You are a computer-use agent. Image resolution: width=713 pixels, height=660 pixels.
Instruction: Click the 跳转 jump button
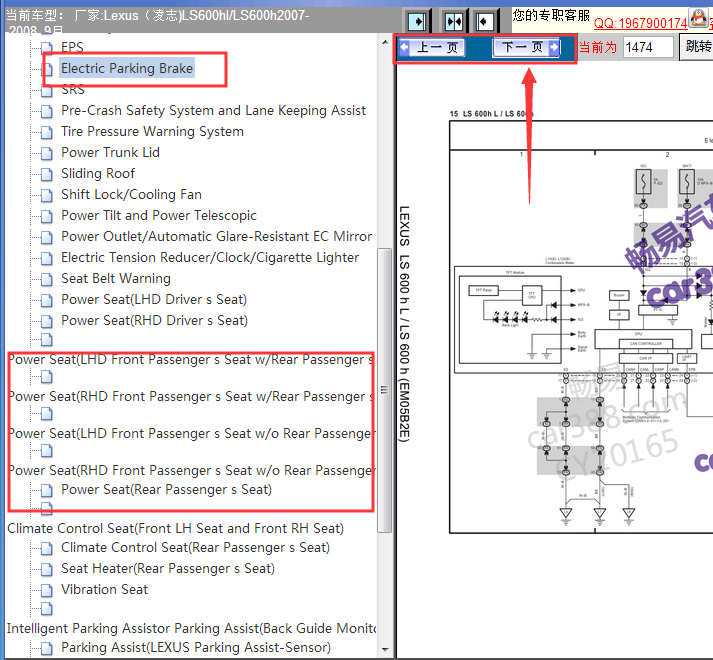(x=697, y=47)
